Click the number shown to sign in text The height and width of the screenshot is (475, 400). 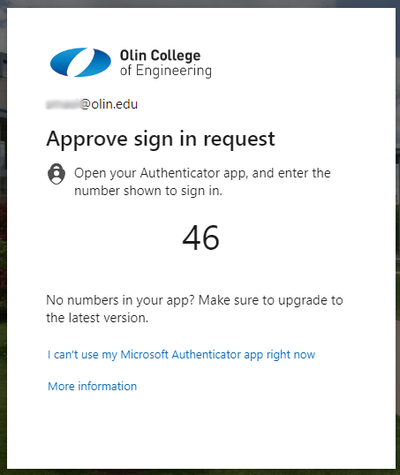(x=148, y=191)
